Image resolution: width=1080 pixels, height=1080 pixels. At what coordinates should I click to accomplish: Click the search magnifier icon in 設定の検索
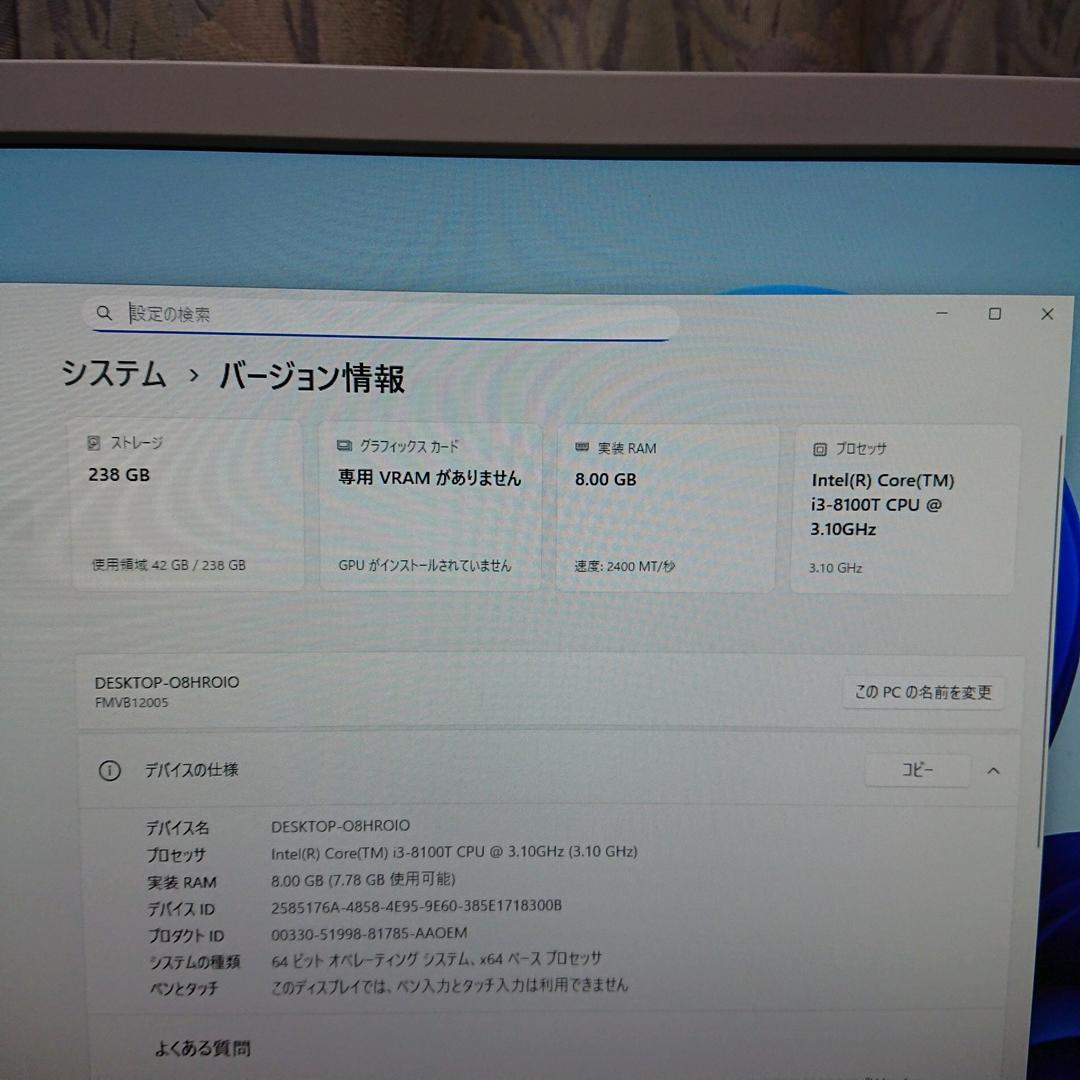(x=104, y=313)
